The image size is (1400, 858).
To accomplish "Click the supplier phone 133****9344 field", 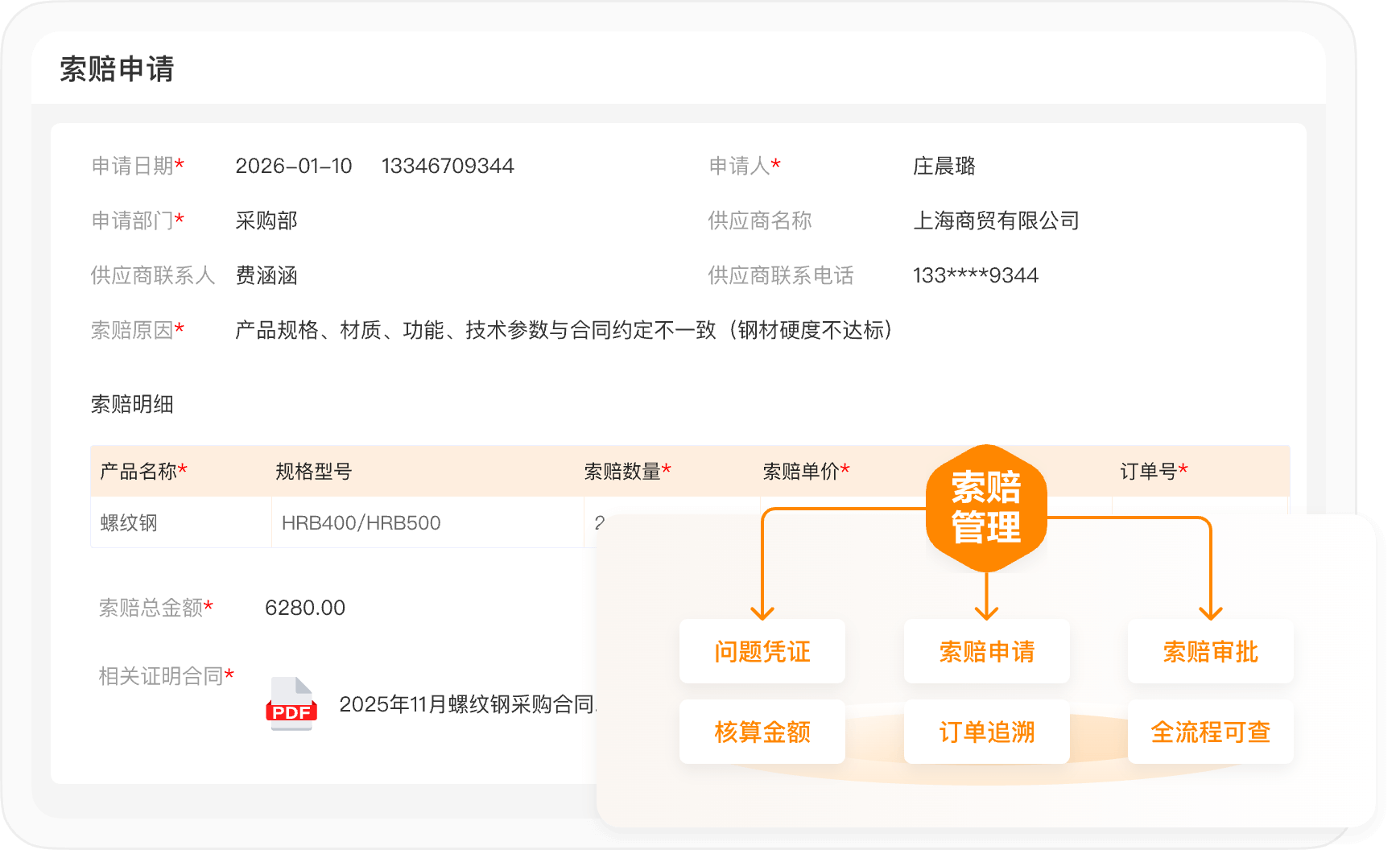I will (x=975, y=275).
